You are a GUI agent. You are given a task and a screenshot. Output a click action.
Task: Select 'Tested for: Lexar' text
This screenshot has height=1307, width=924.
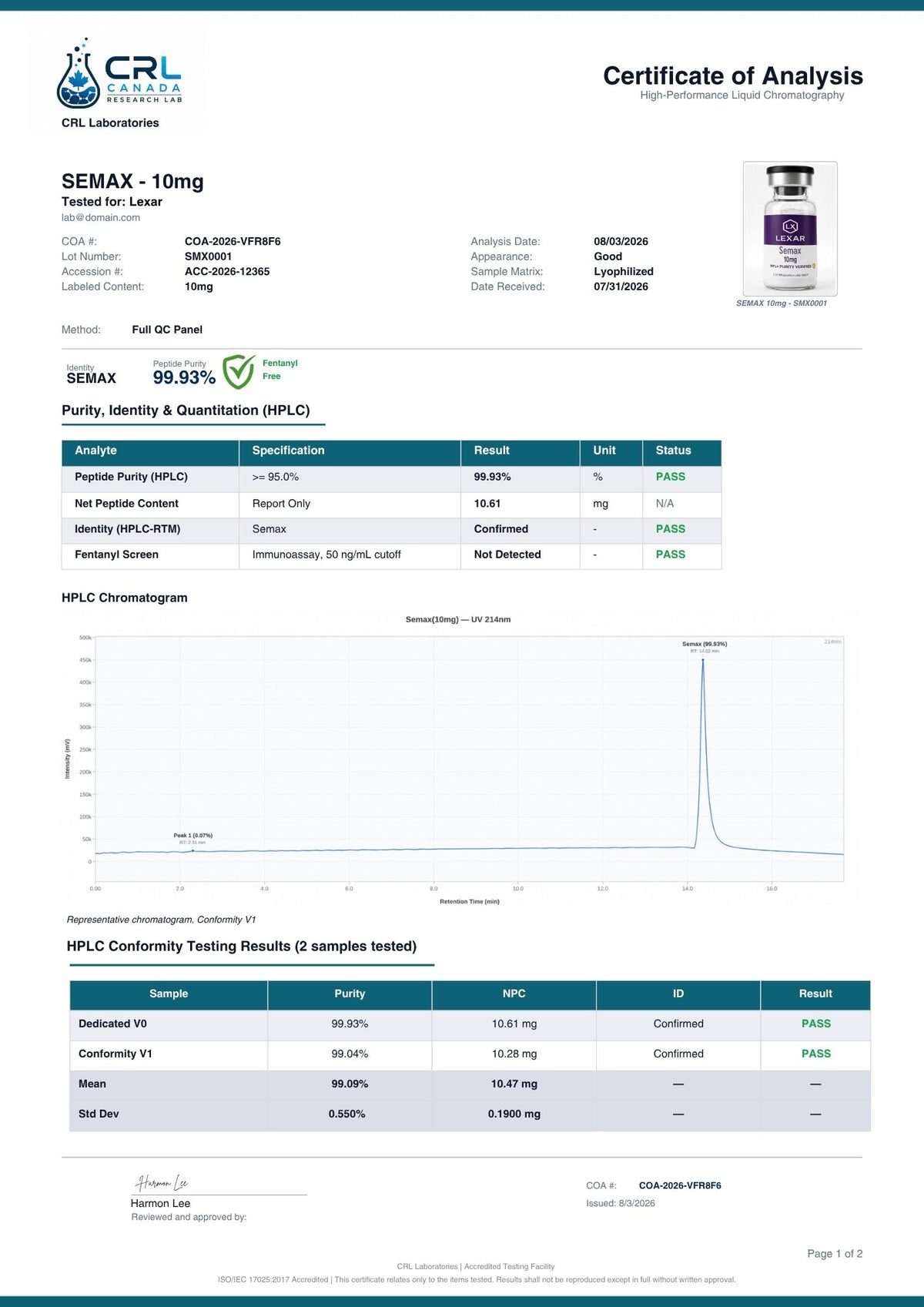(x=112, y=202)
